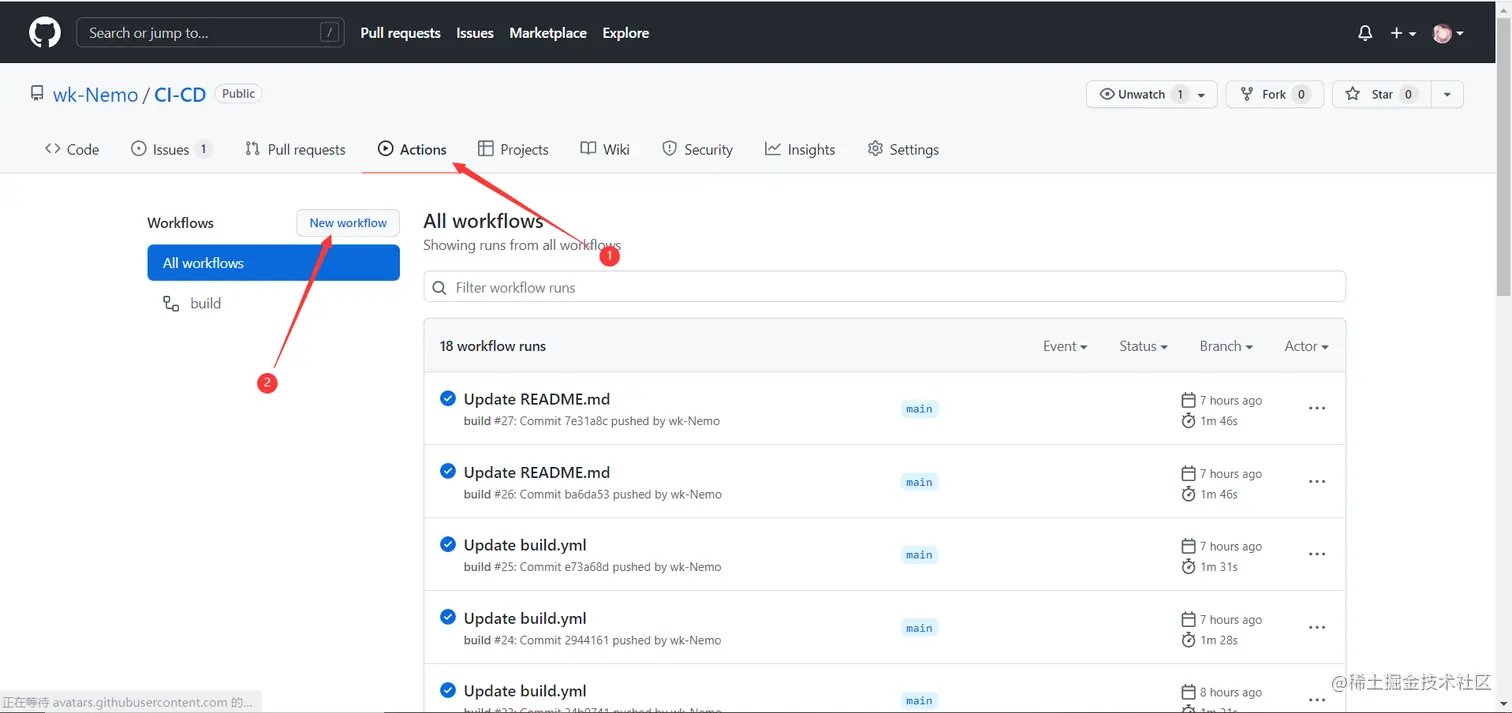Open the notifications bell
The image size is (1512, 713).
[x=1365, y=33]
